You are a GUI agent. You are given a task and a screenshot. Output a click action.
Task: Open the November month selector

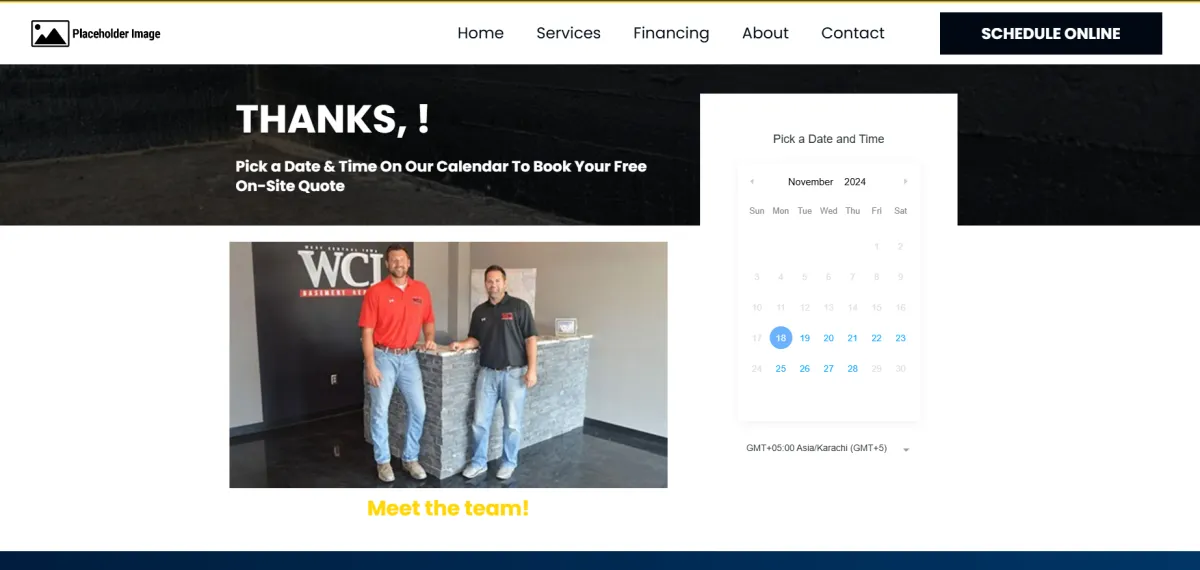(x=810, y=182)
